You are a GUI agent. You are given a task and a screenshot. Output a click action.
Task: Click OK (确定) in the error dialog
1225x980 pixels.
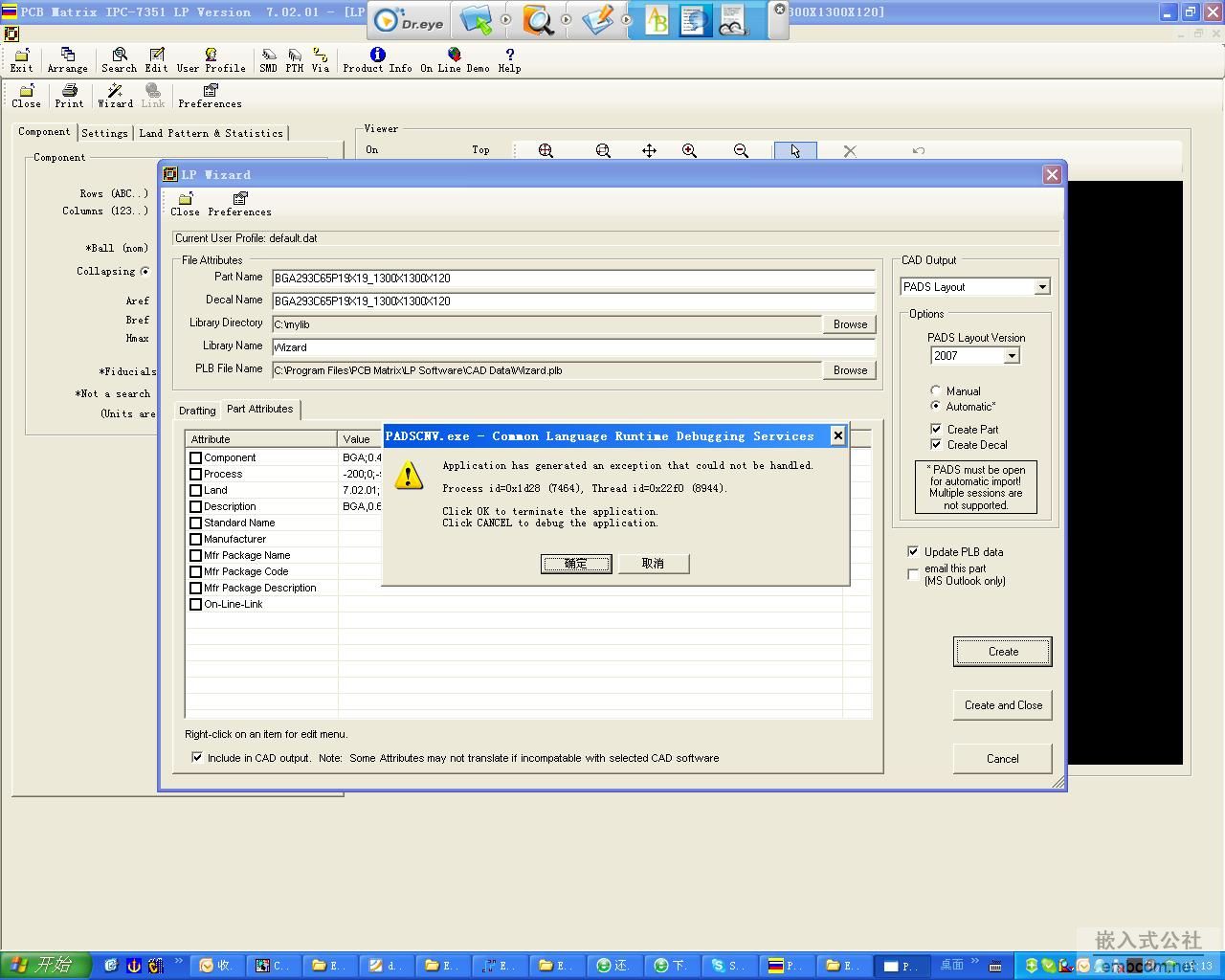click(576, 564)
